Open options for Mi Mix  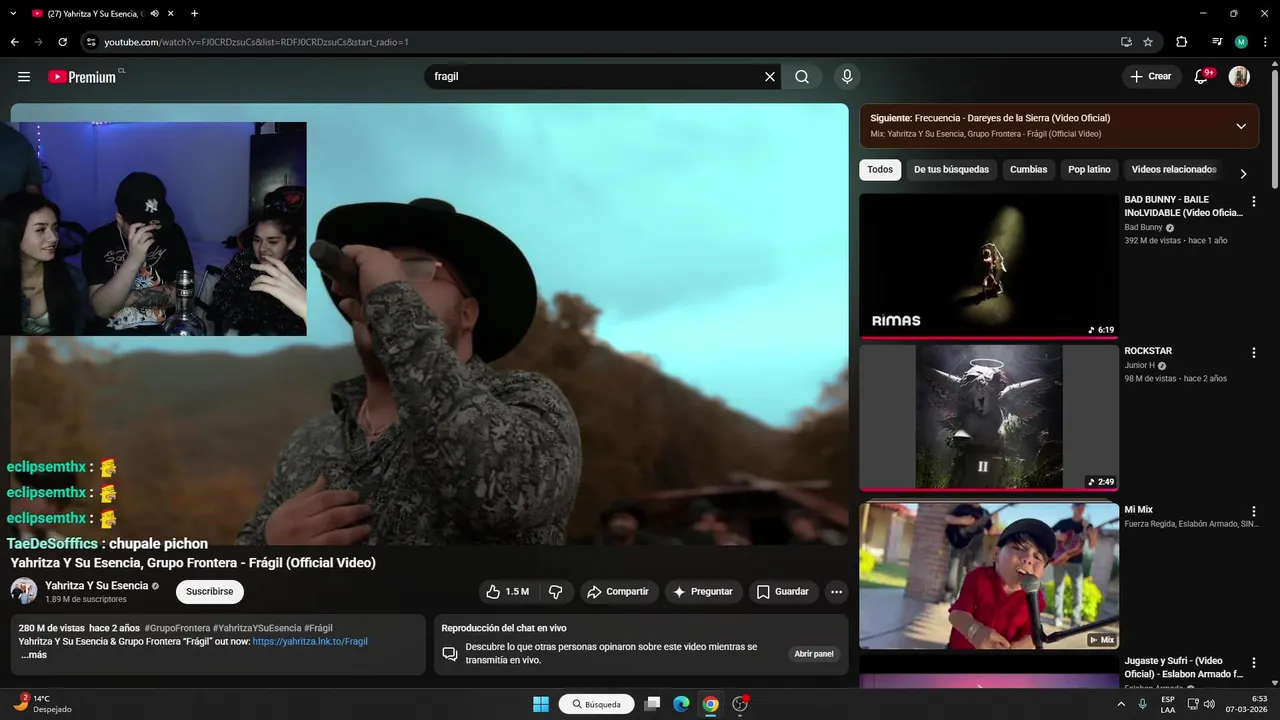click(x=1254, y=511)
